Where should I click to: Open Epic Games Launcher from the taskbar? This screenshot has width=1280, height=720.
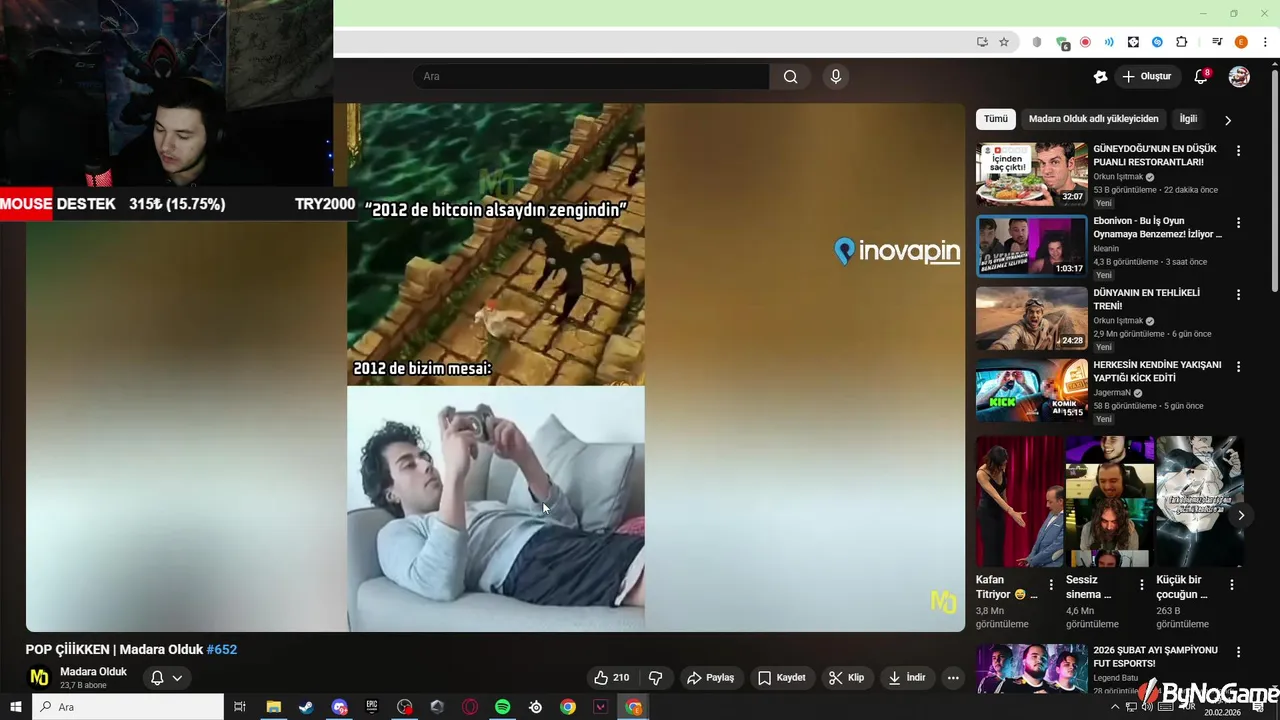click(372, 707)
